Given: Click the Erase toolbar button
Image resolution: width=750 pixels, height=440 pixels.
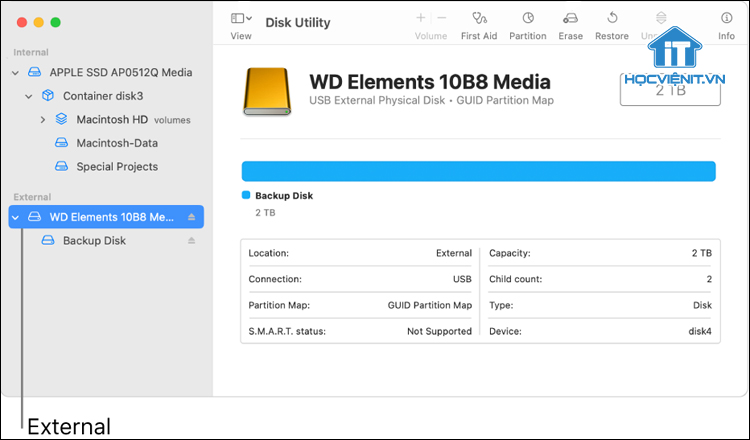Looking at the screenshot, I should 570,26.
